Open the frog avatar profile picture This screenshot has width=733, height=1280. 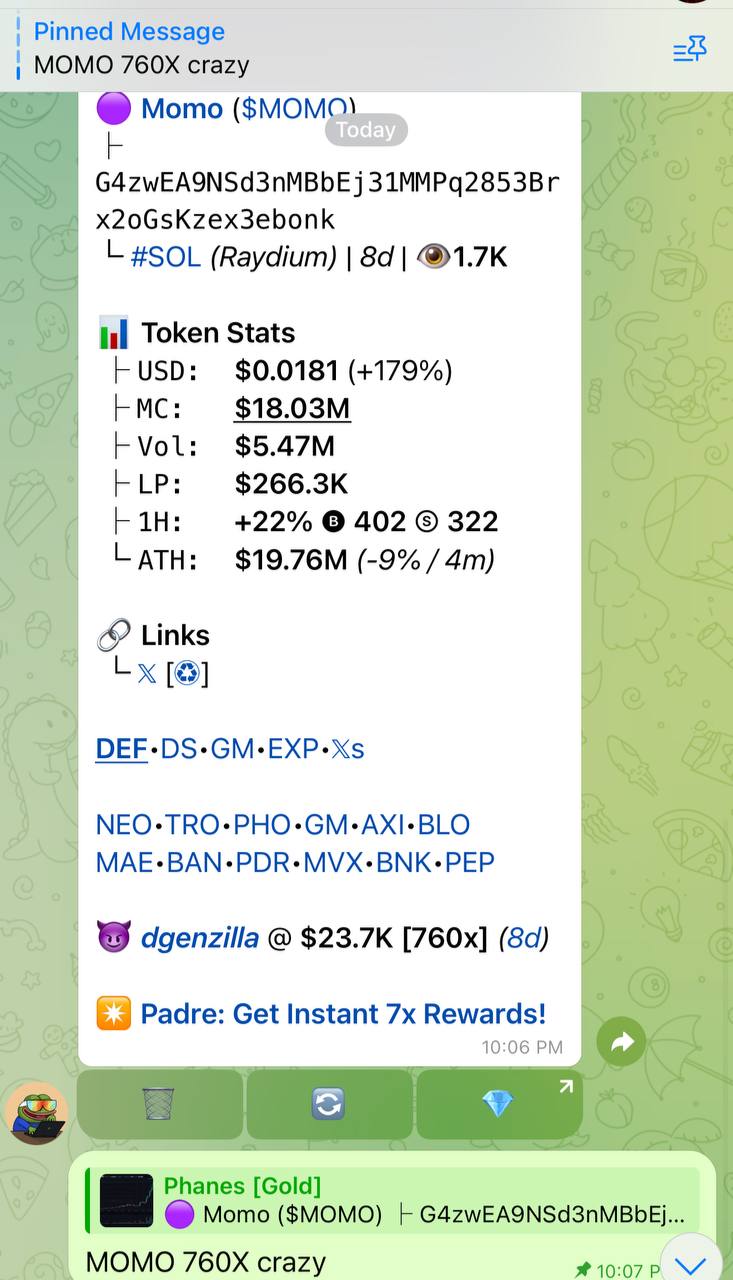click(x=37, y=1112)
